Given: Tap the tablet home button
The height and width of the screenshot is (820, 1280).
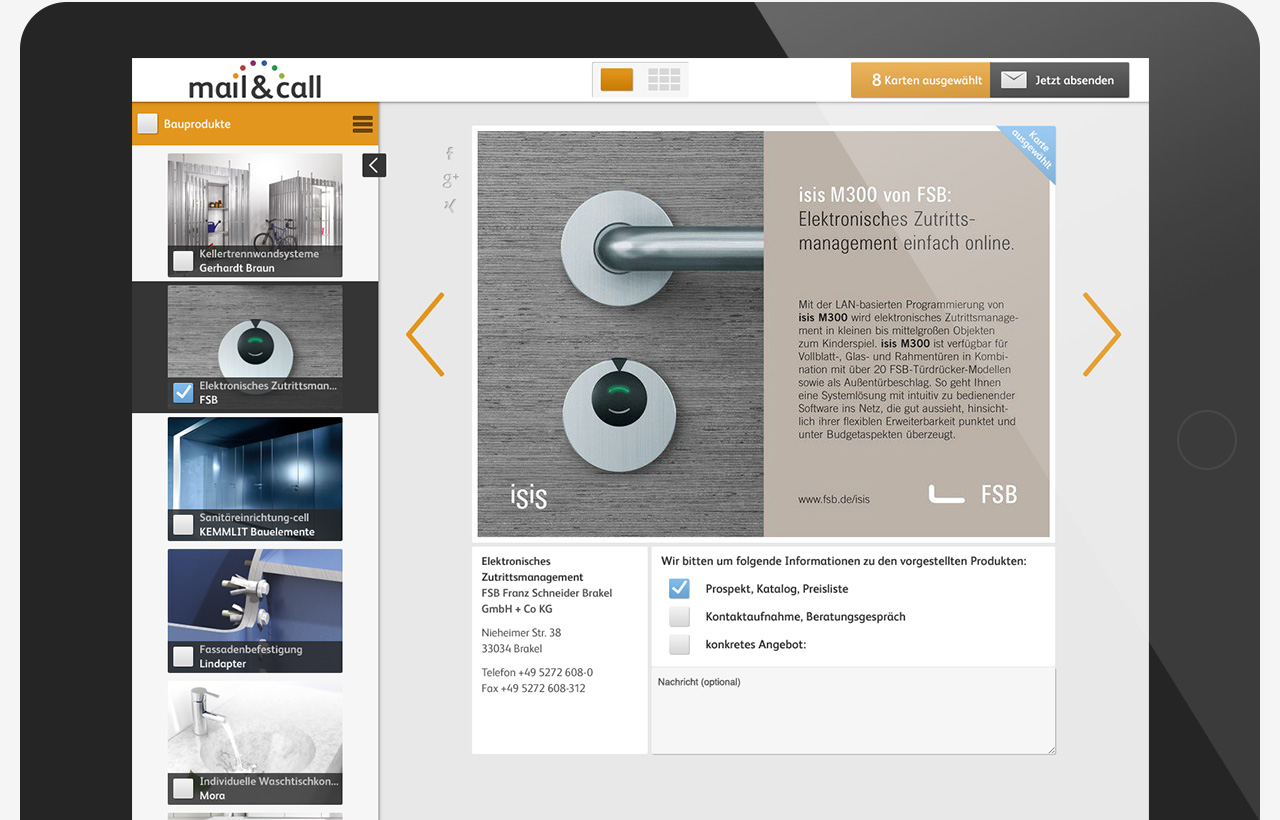Looking at the screenshot, I should click(x=1207, y=439).
